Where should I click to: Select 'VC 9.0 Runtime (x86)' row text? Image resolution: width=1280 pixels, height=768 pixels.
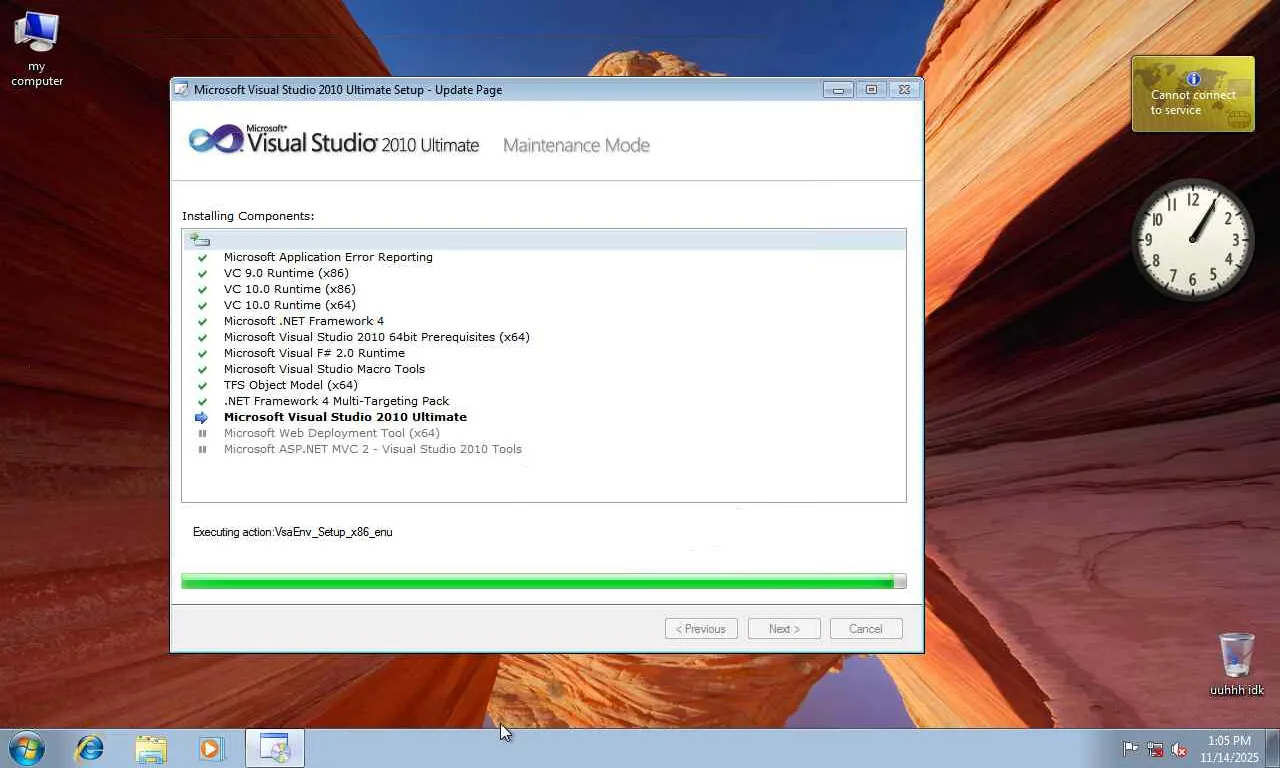(x=286, y=273)
